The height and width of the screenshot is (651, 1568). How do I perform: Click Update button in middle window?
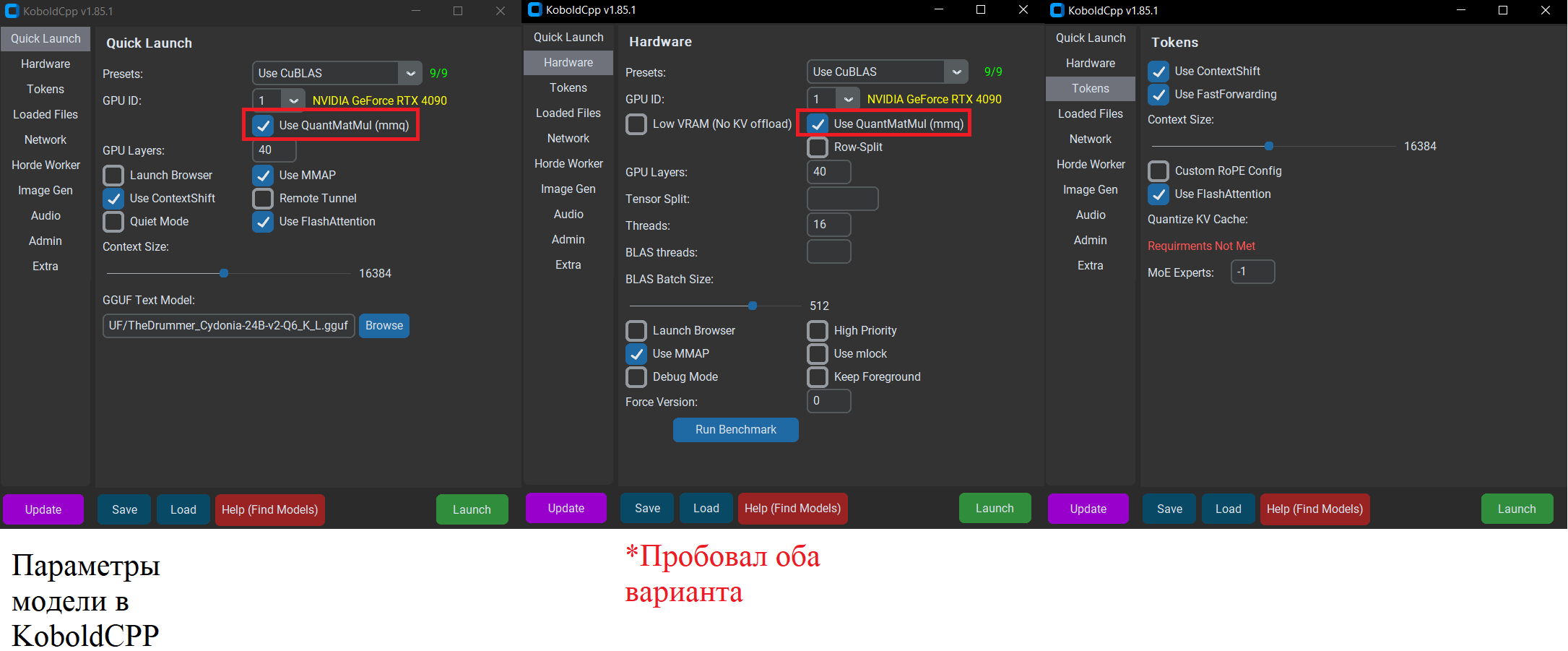tap(566, 509)
